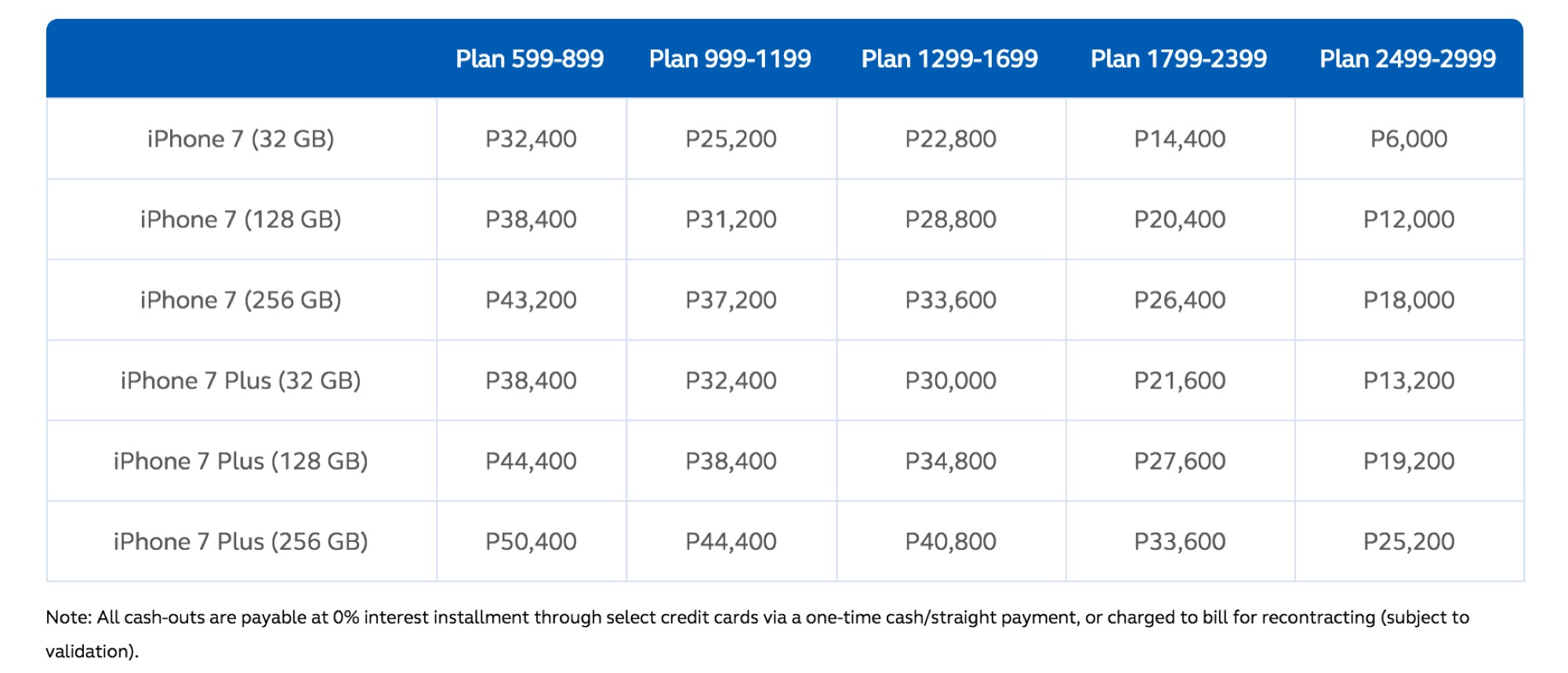Select the P40,800 price cell

[x=950, y=542]
